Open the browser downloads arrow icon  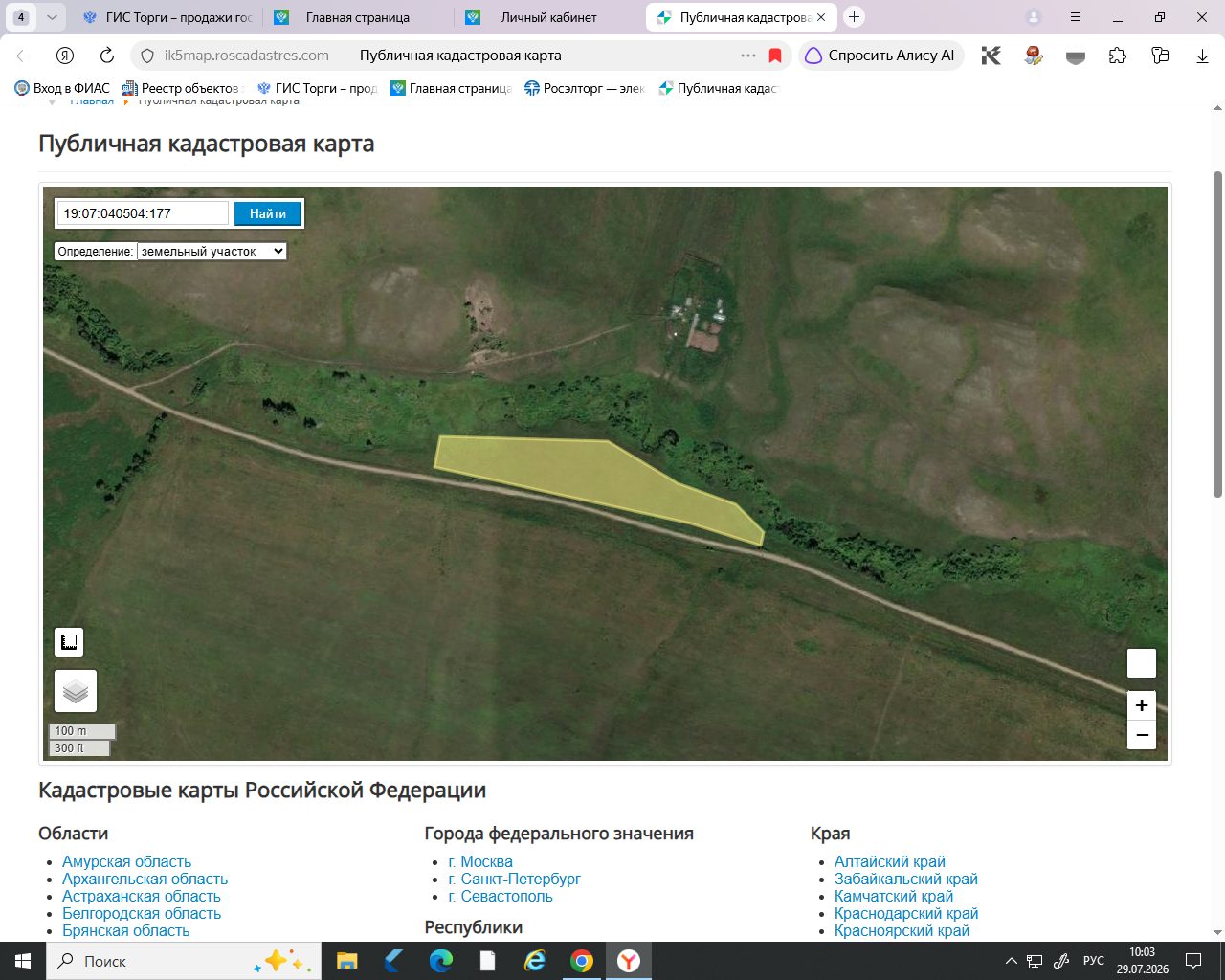1202,56
